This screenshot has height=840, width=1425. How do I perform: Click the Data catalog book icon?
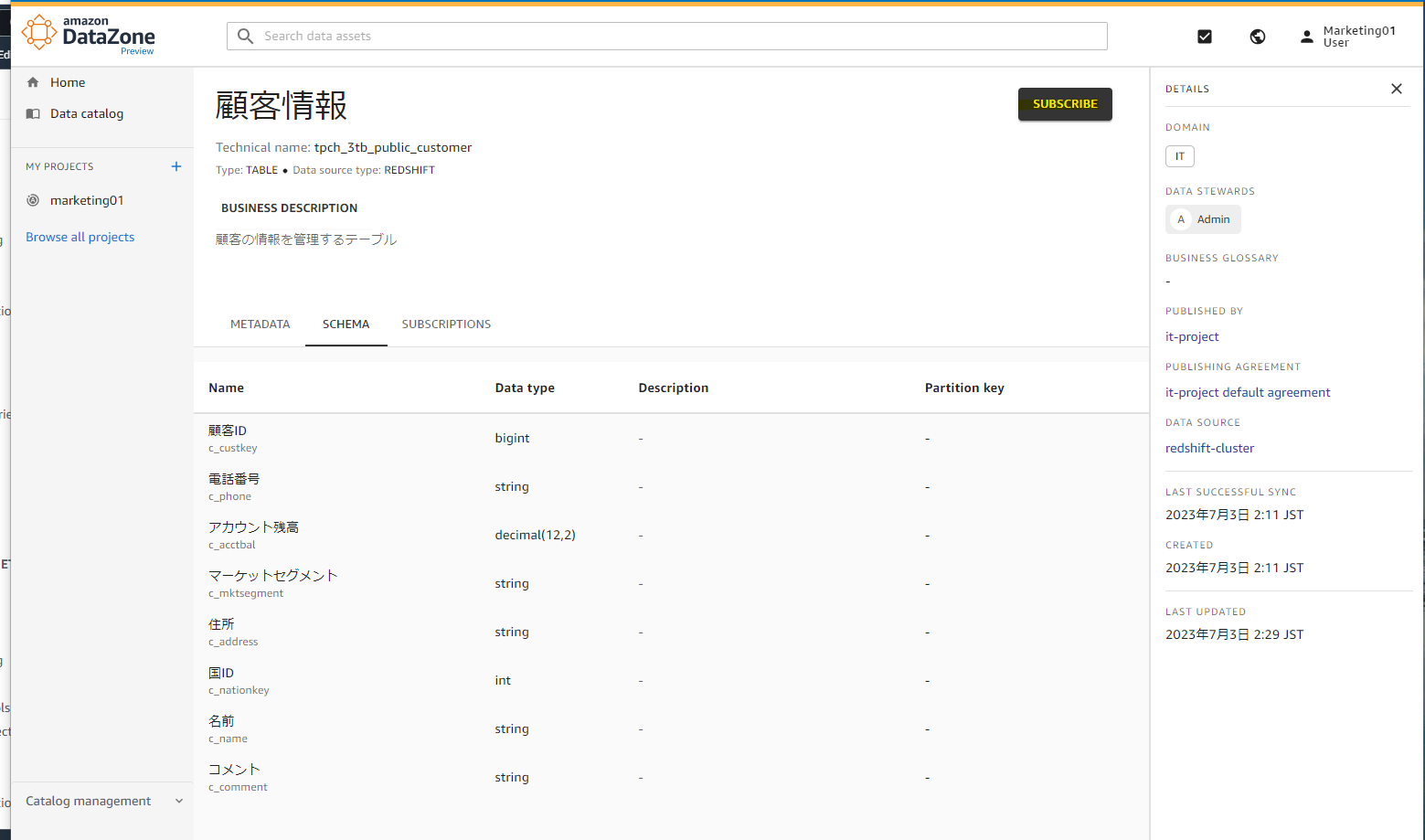click(x=33, y=113)
